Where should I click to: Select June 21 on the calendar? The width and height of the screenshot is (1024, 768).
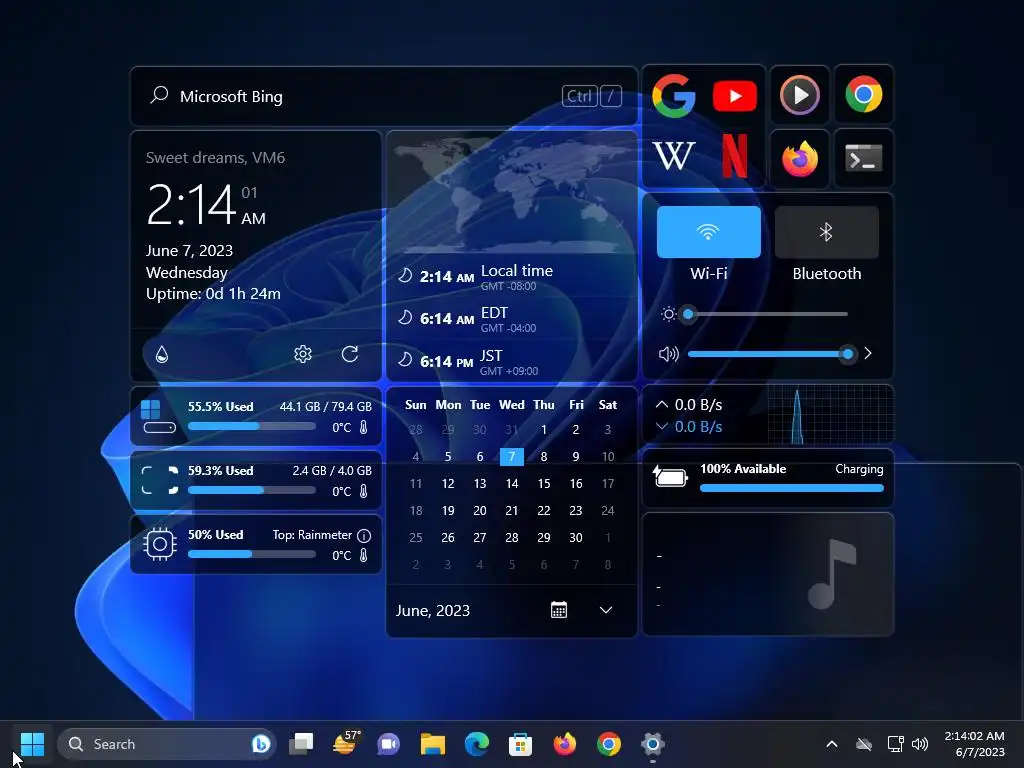512,511
